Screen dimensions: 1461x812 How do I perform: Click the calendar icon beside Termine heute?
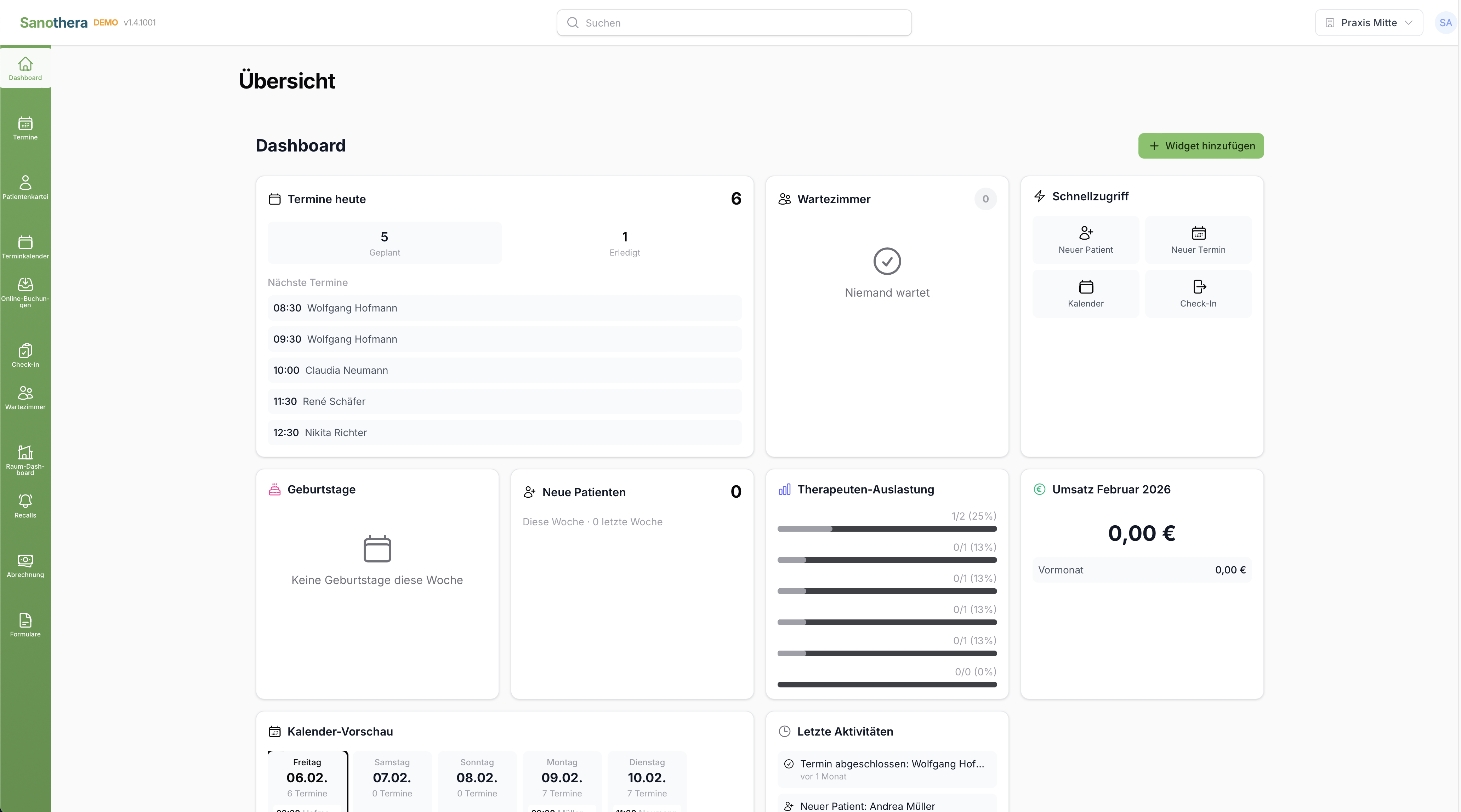[x=274, y=199]
